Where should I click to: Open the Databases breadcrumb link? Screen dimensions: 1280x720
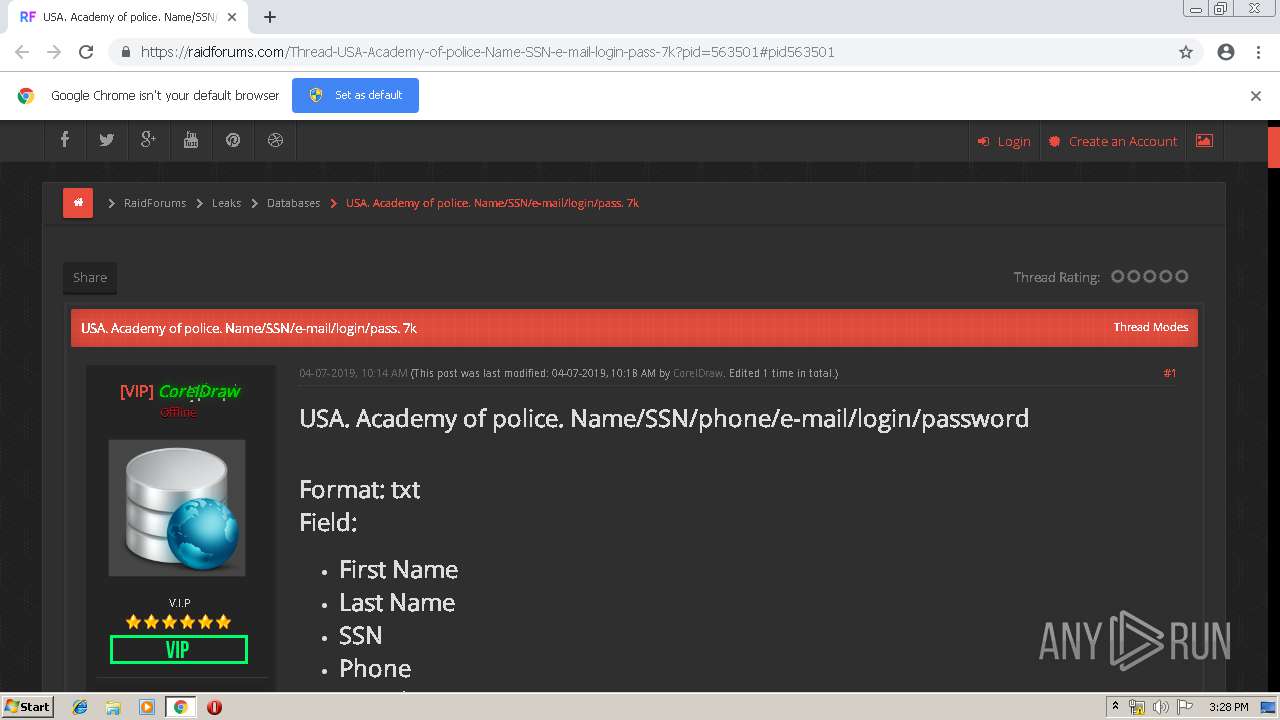click(293, 203)
